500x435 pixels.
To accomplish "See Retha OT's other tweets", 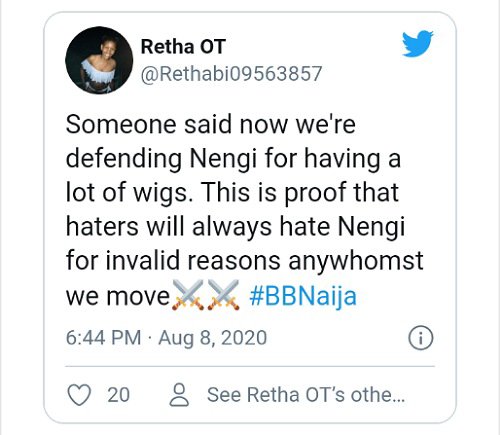I will [306, 395].
